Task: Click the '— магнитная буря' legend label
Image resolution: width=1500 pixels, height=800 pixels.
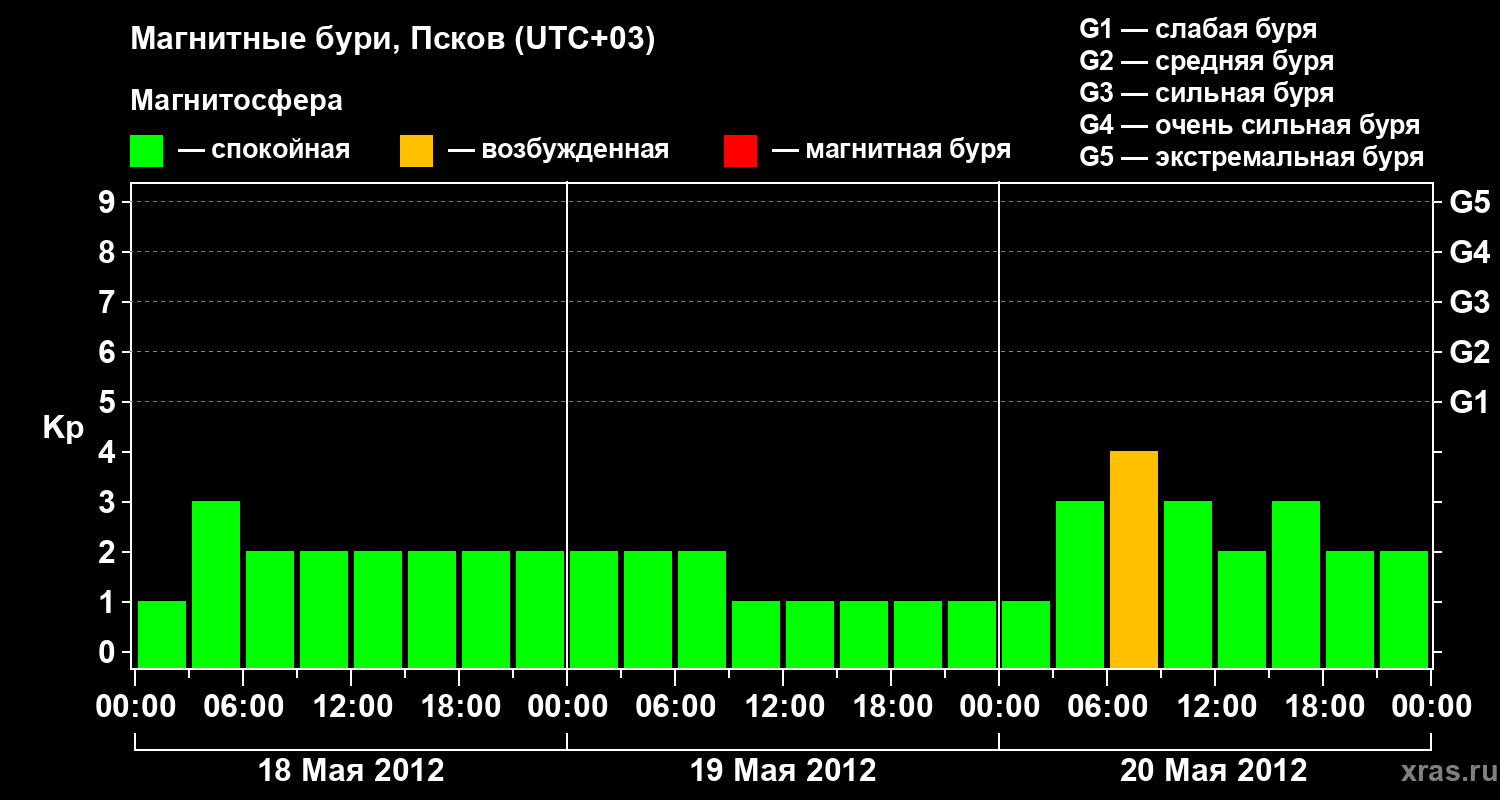Action: pyautogui.click(x=892, y=150)
